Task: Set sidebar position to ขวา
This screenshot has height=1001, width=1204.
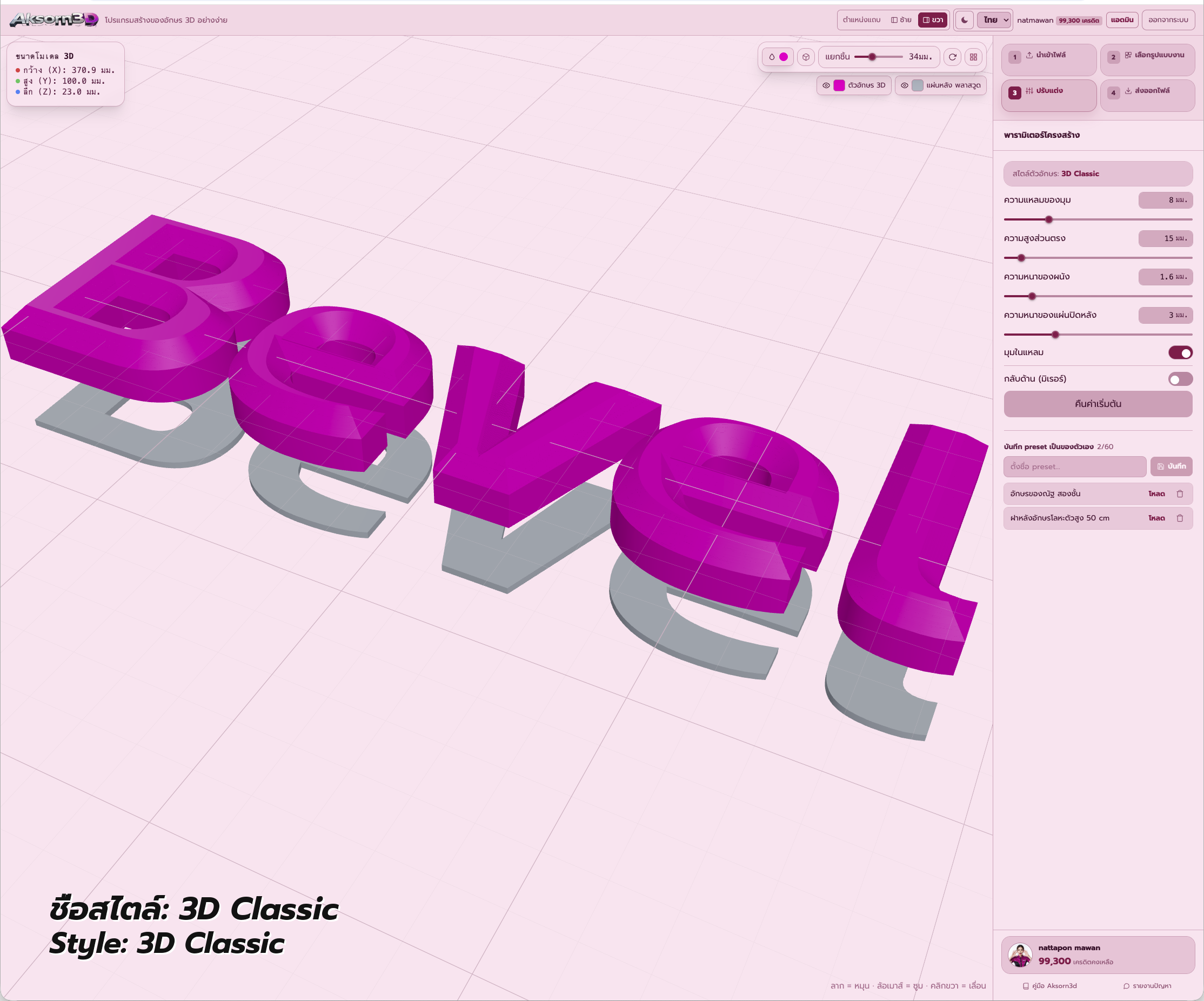Action: tap(932, 20)
